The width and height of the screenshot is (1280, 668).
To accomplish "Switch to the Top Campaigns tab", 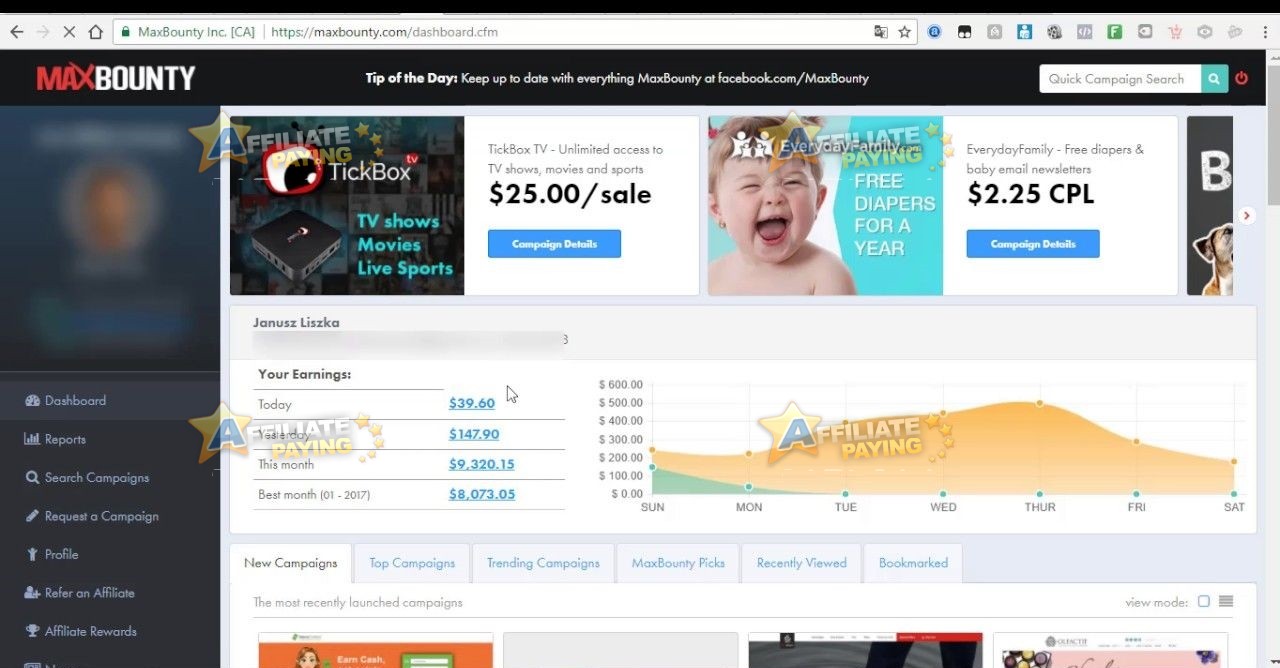I will point(412,563).
